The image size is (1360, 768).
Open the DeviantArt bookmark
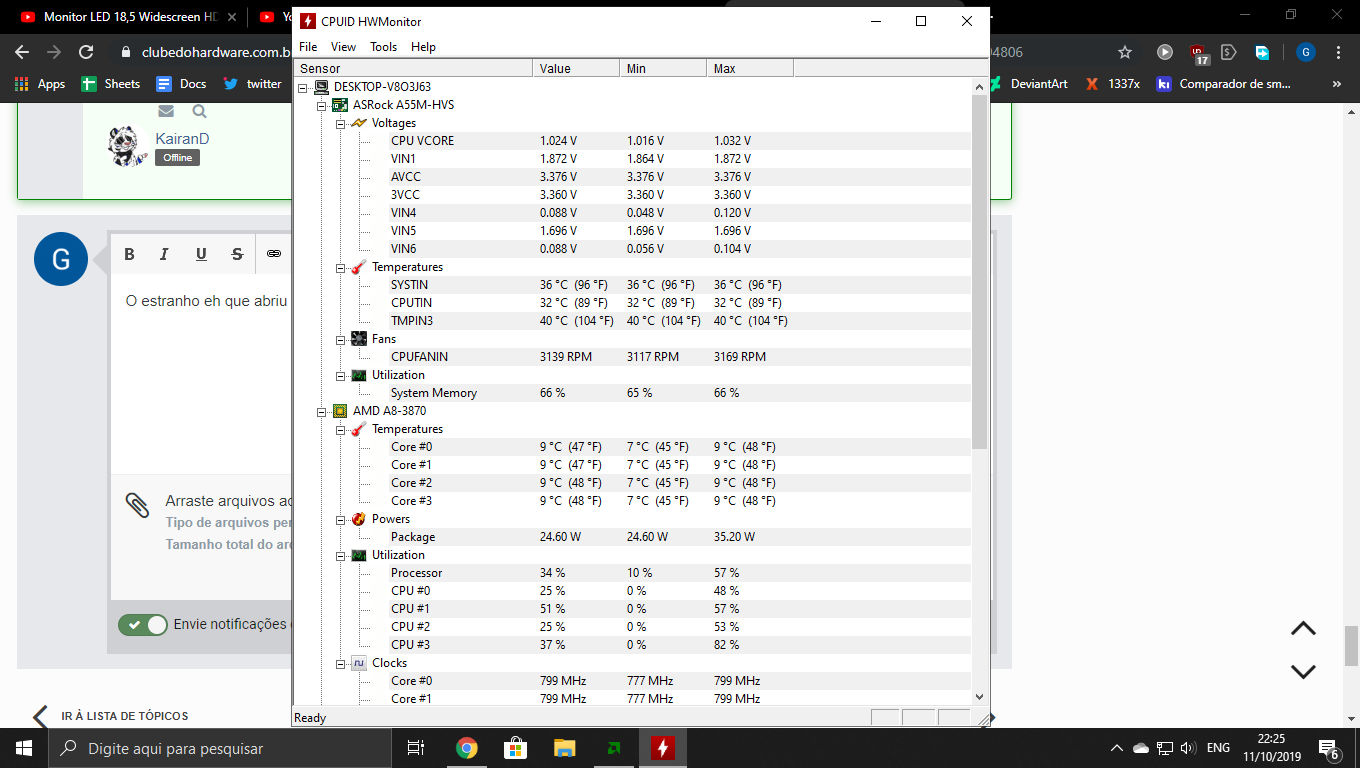coord(1030,84)
